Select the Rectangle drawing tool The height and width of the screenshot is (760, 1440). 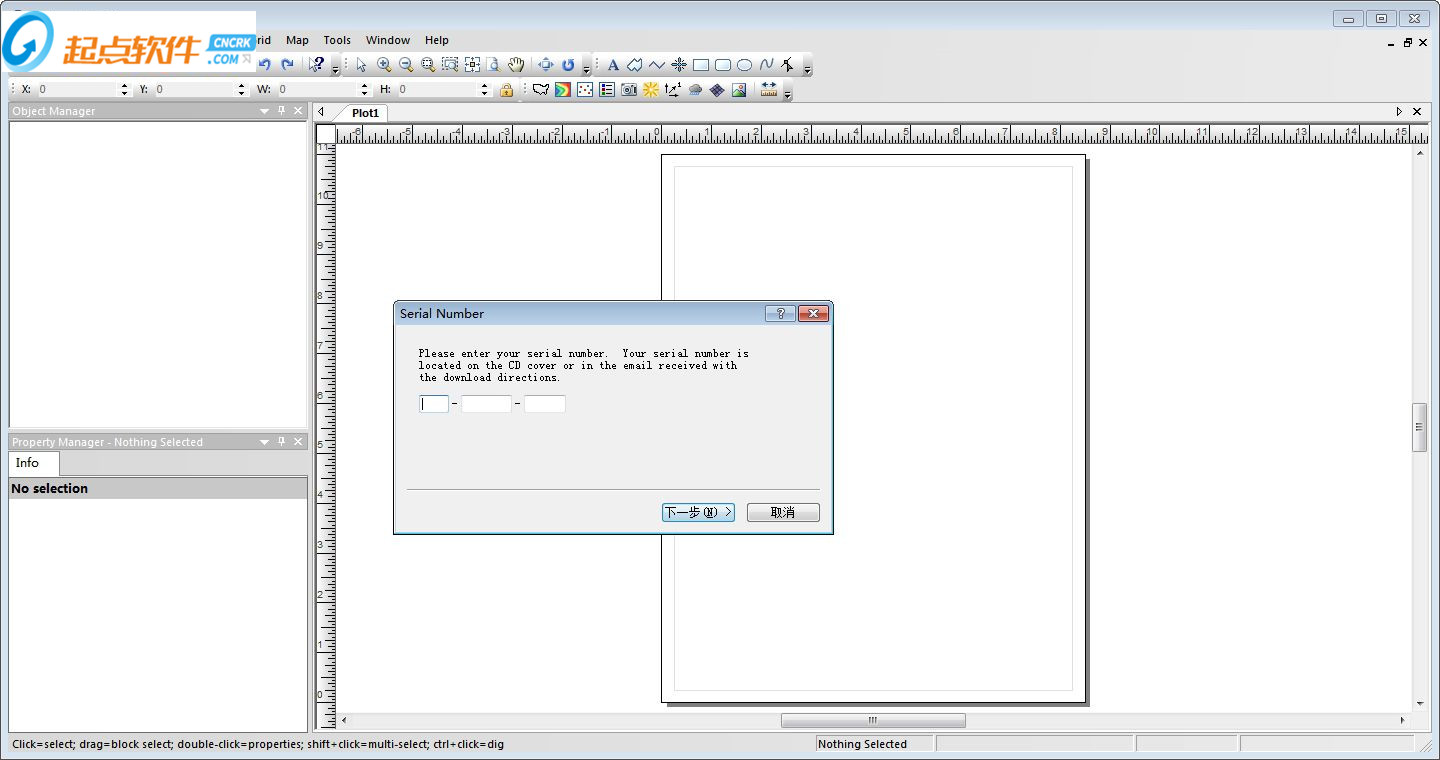tap(701, 65)
